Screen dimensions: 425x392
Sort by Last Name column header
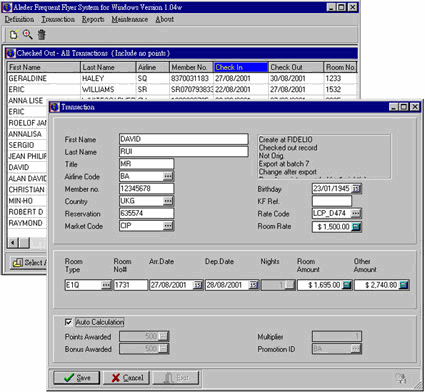(108, 67)
